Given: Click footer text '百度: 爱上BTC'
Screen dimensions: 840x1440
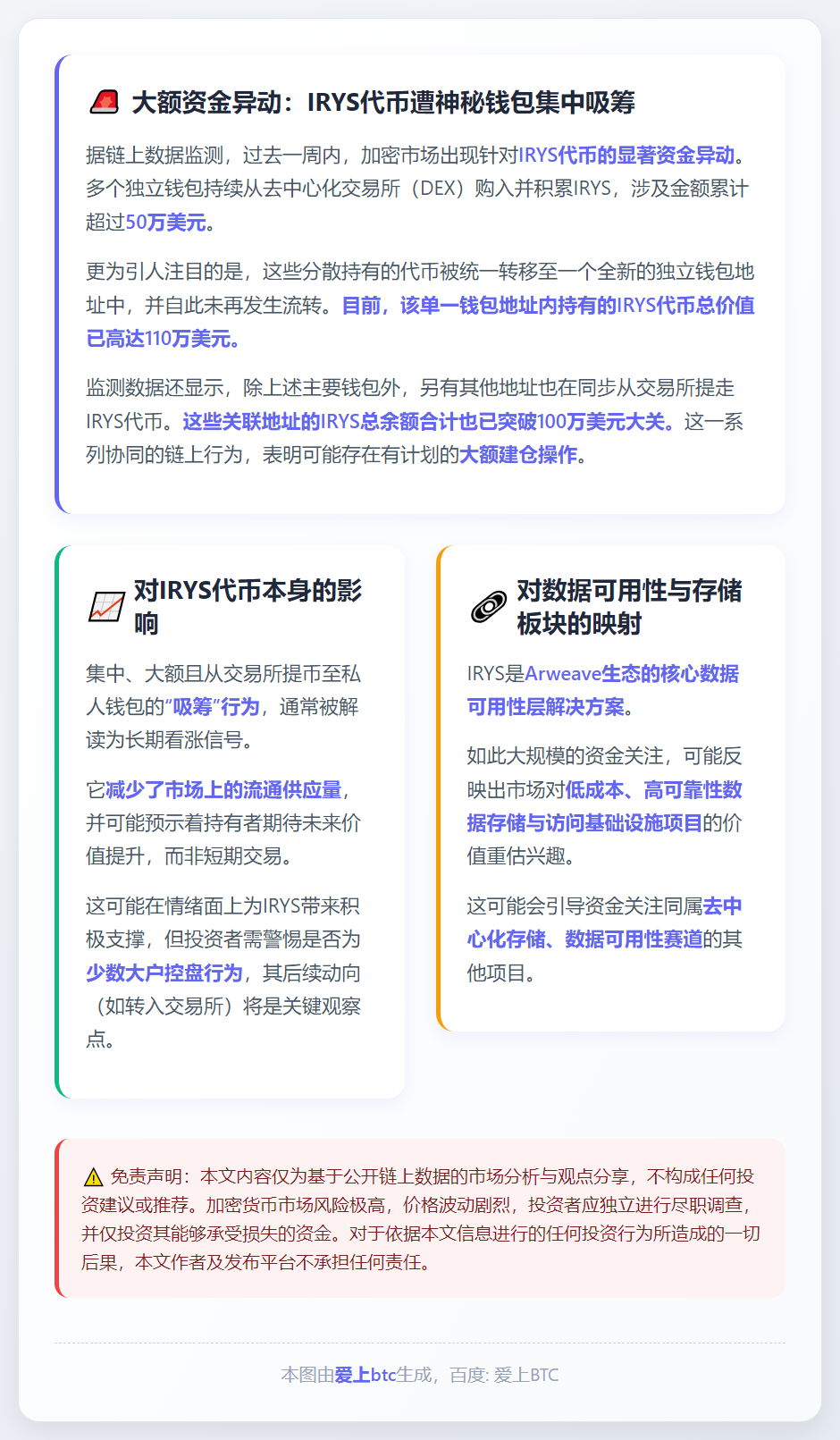Looking at the screenshot, I should coord(504,1375).
